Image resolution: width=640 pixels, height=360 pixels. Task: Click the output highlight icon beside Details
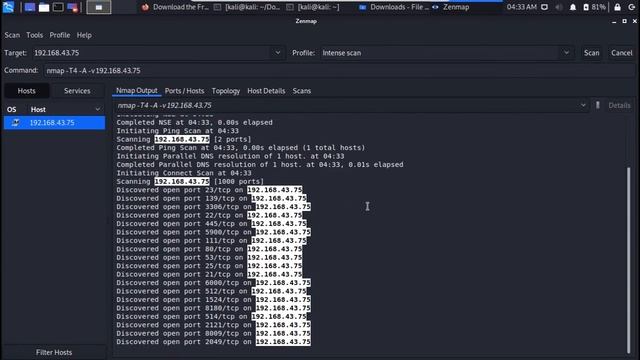pos(598,105)
